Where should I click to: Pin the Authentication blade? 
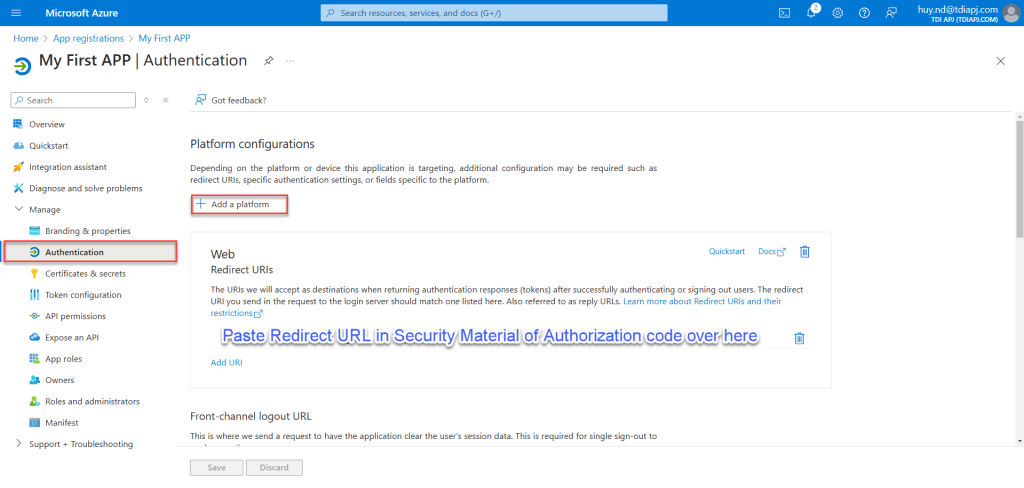pos(268,61)
